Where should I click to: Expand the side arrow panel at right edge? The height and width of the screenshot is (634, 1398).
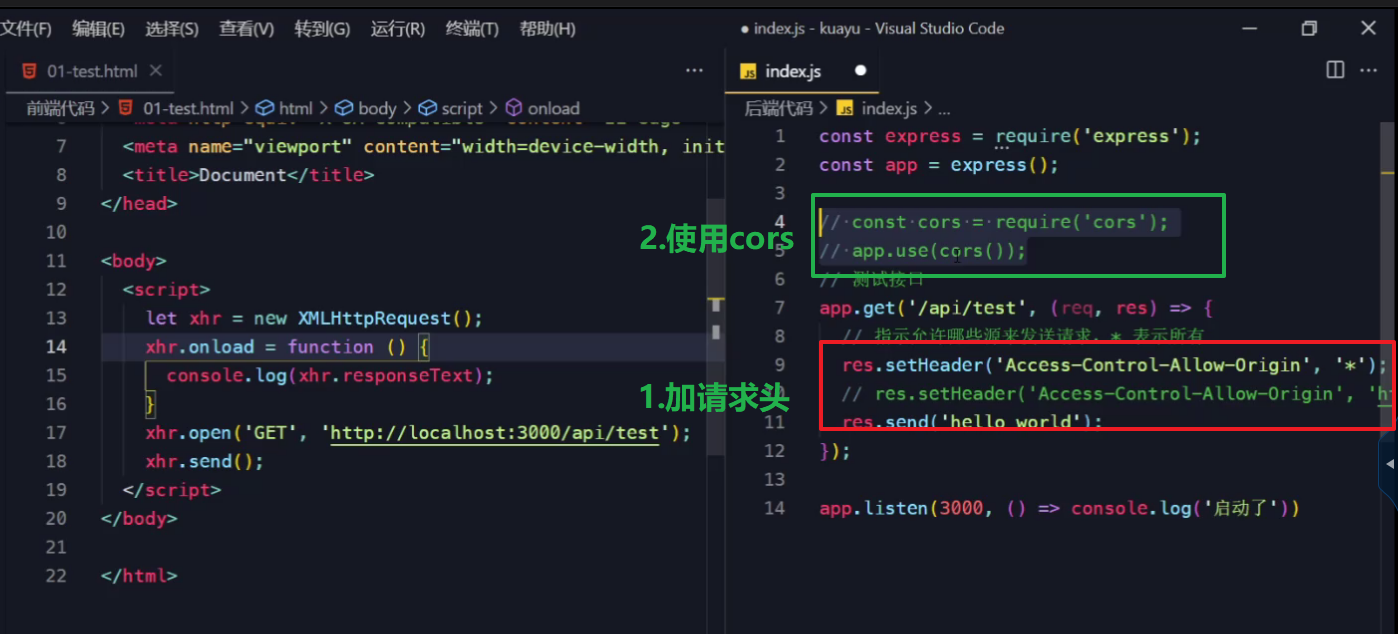1389,464
